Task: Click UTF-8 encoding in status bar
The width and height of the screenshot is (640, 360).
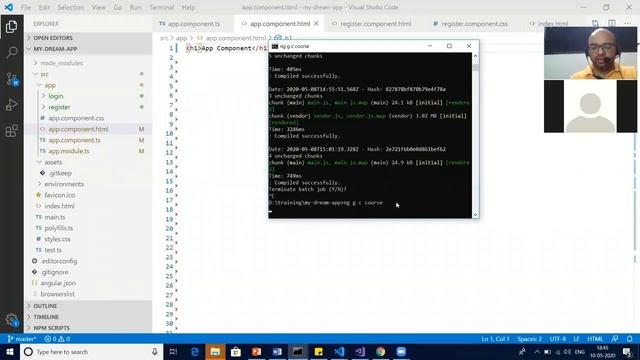Action: click(x=558, y=339)
